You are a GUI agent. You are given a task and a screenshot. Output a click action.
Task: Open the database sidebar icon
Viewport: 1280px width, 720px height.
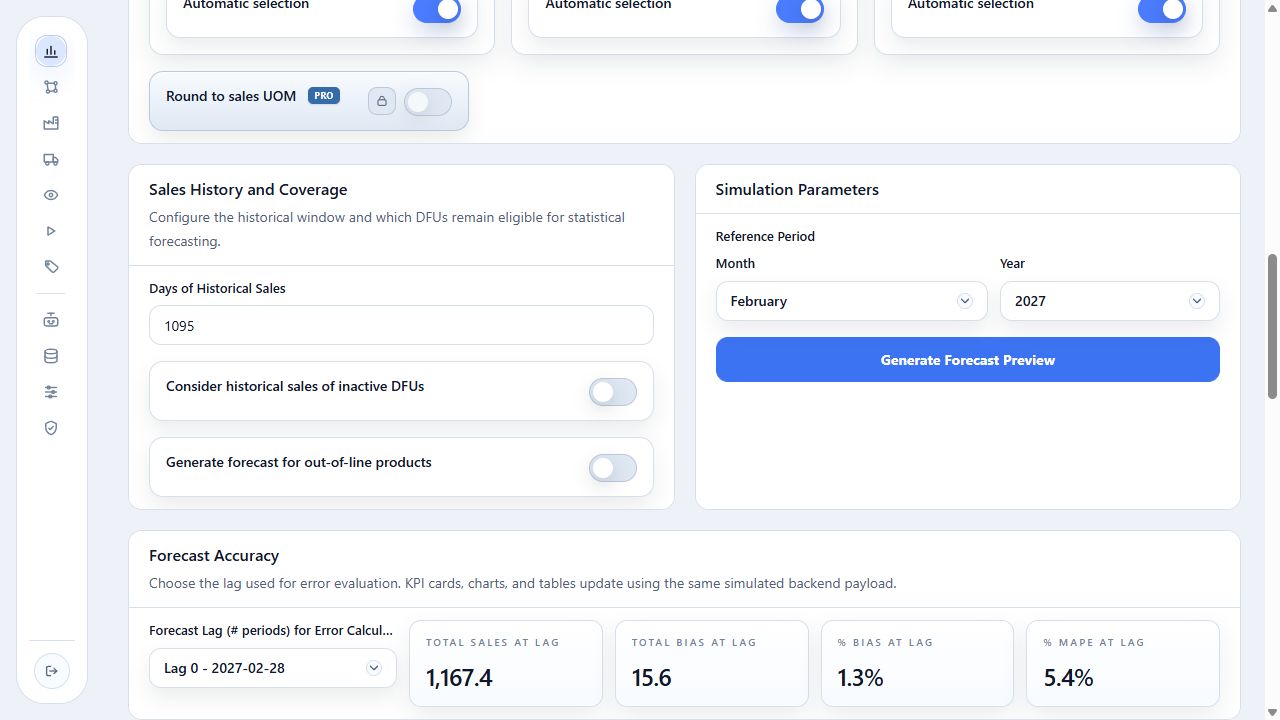tap(51, 356)
